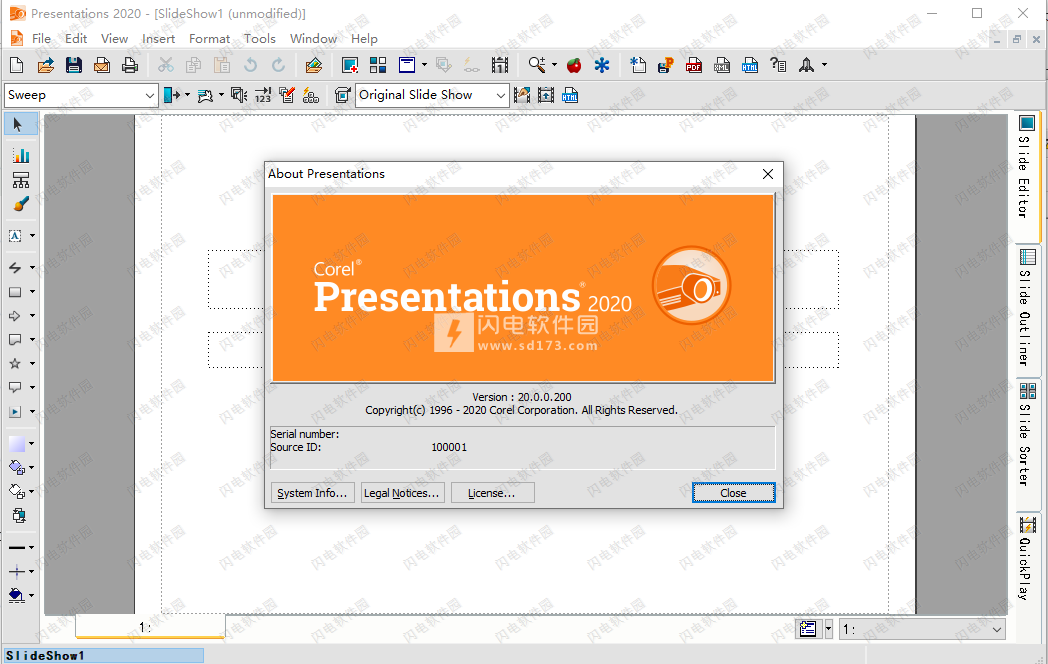Expand the rabbit speed dropdown arrow
The image size is (1048, 664).
pos(221,95)
